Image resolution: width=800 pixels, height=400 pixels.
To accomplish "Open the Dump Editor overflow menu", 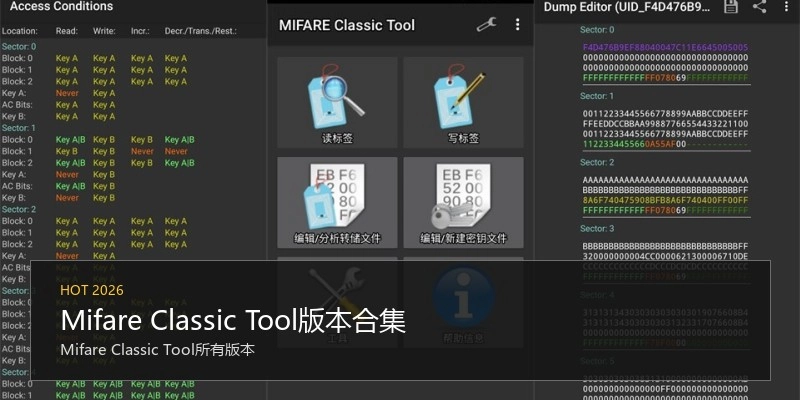I will (786, 6).
